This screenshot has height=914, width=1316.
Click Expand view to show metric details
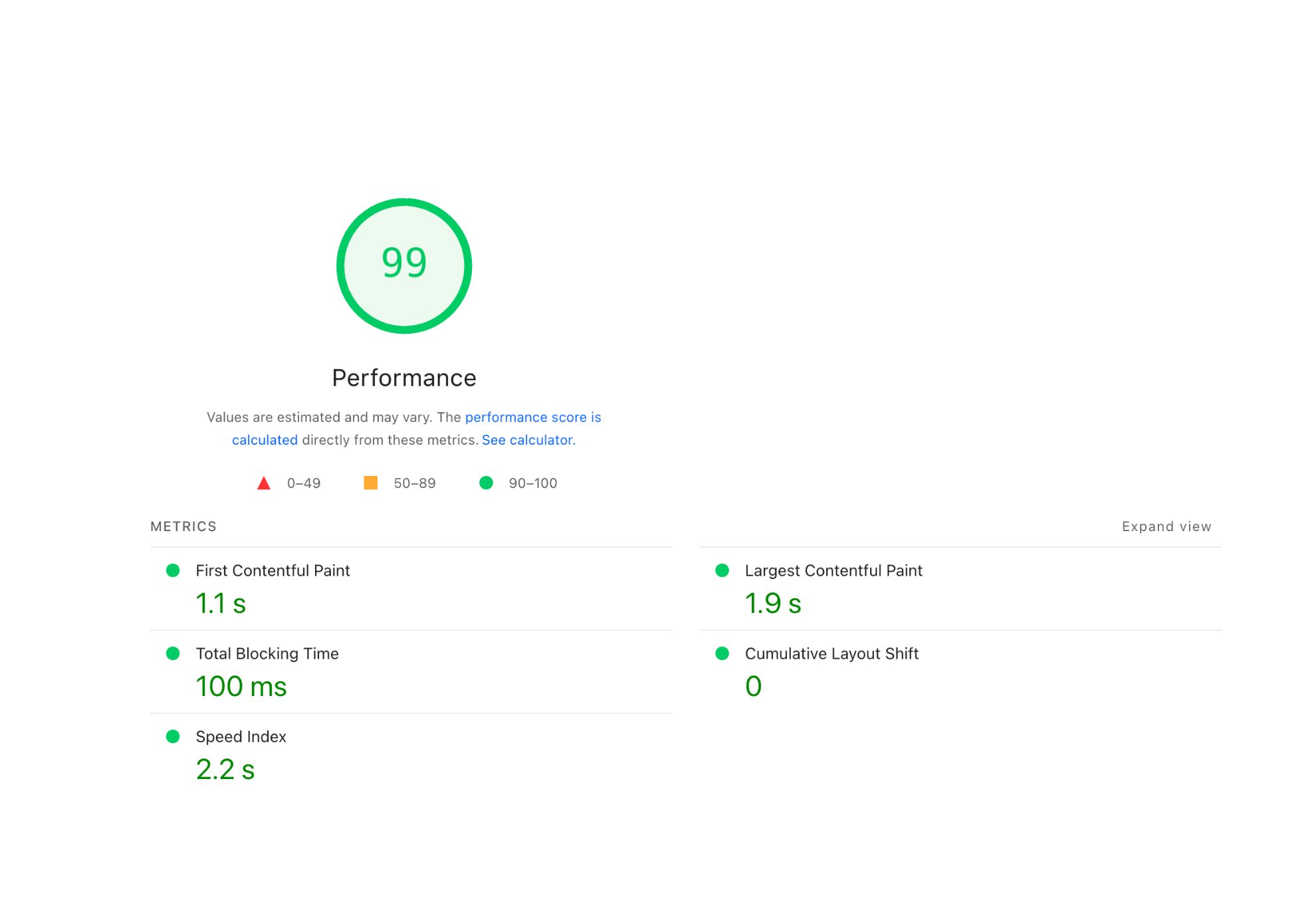tap(1165, 526)
